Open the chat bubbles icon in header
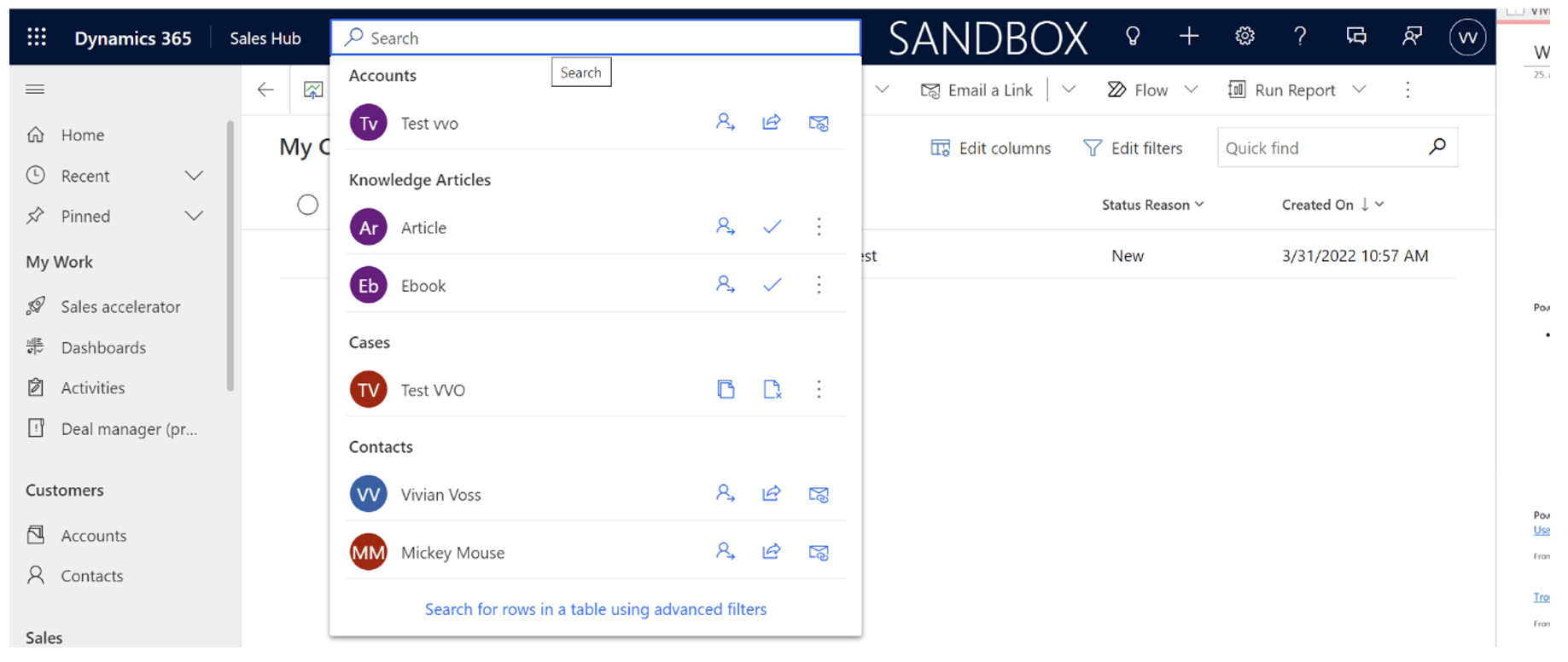The height and width of the screenshot is (662, 1568). tap(1356, 36)
